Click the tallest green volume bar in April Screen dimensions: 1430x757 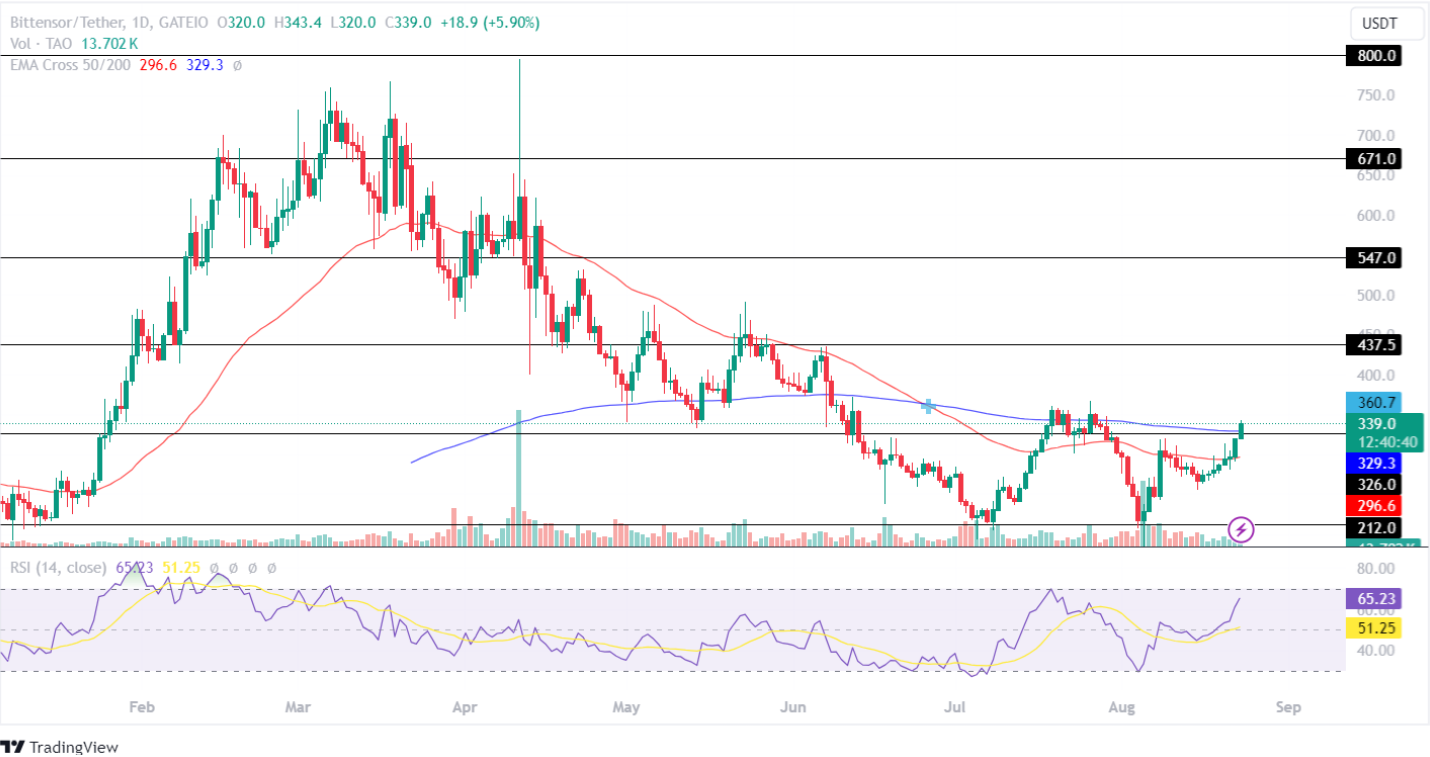click(x=519, y=477)
